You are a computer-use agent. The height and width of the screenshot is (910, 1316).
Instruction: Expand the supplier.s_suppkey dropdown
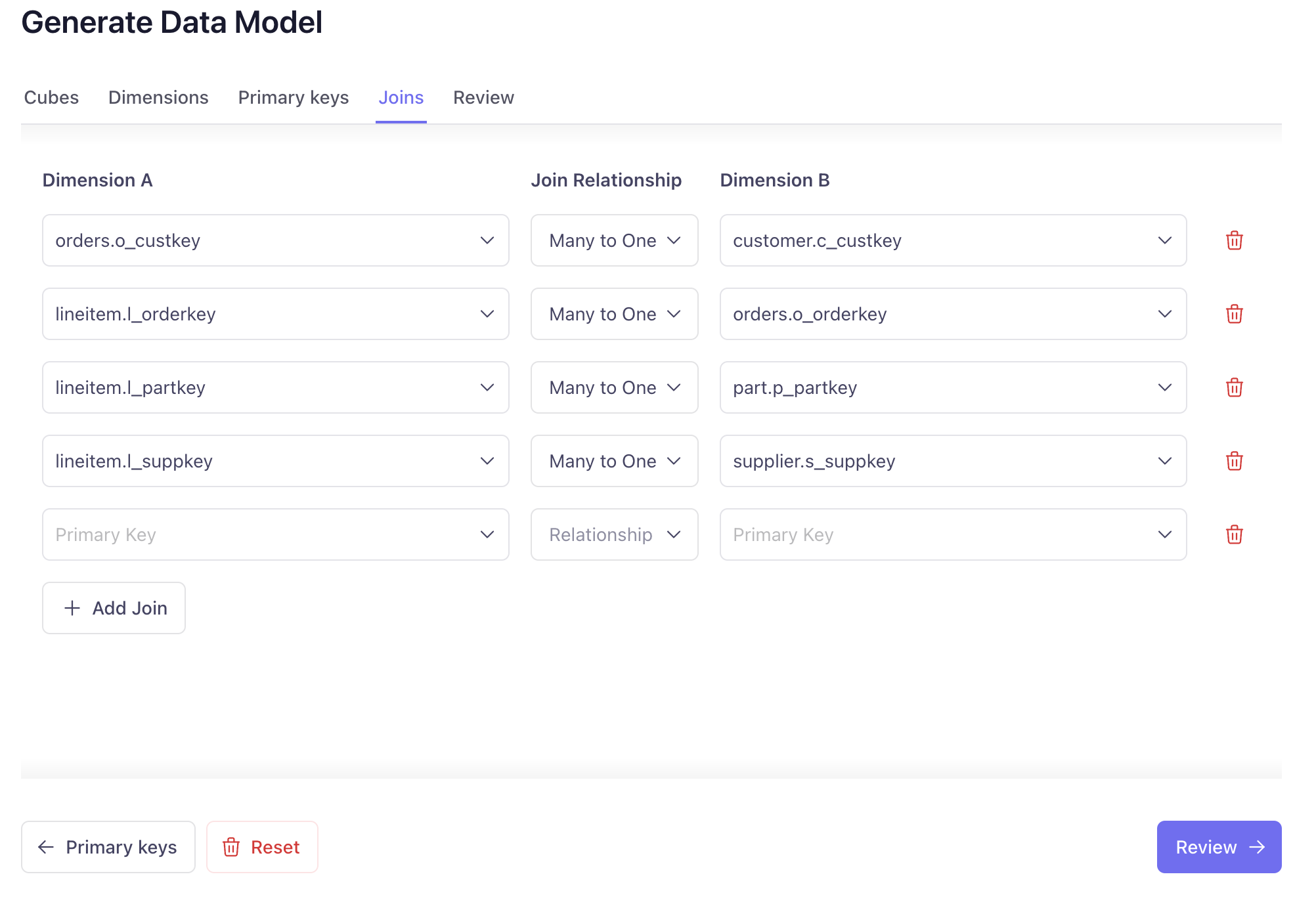953,461
